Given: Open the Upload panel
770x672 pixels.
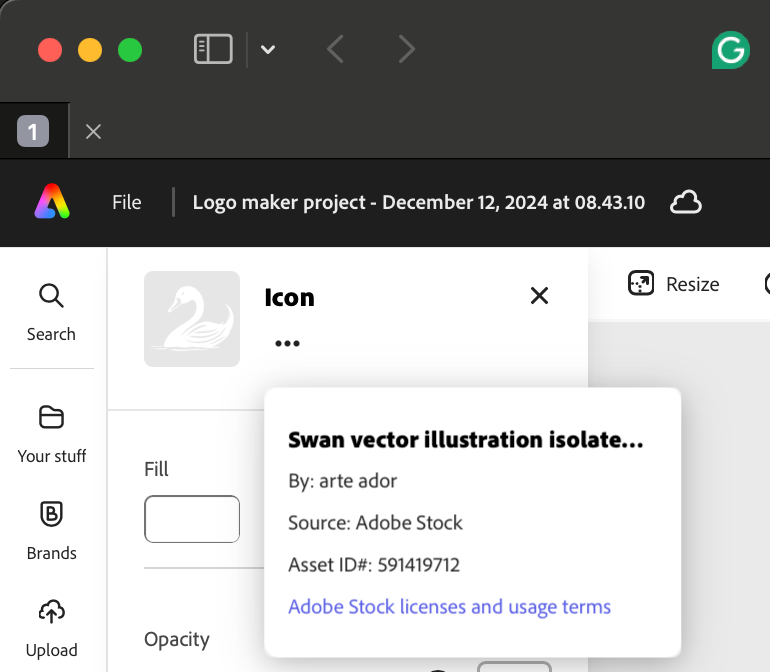Looking at the screenshot, I should 52,628.
